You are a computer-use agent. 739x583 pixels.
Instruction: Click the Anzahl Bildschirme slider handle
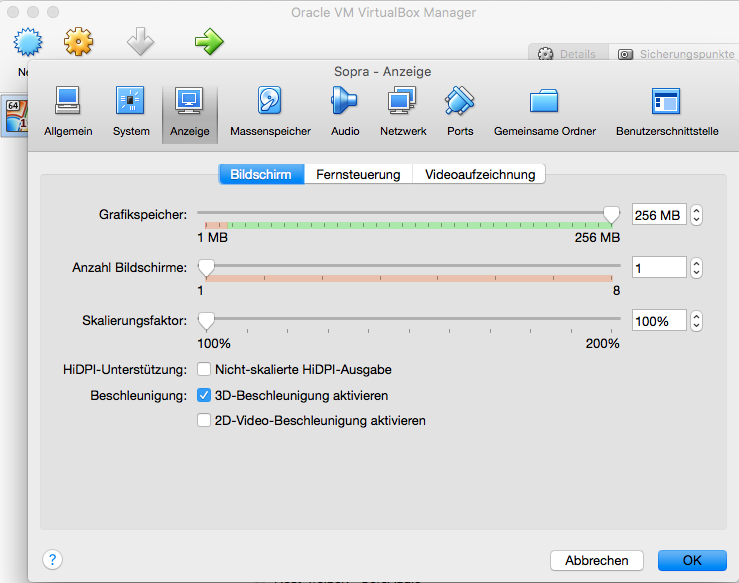[x=206, y=268]
